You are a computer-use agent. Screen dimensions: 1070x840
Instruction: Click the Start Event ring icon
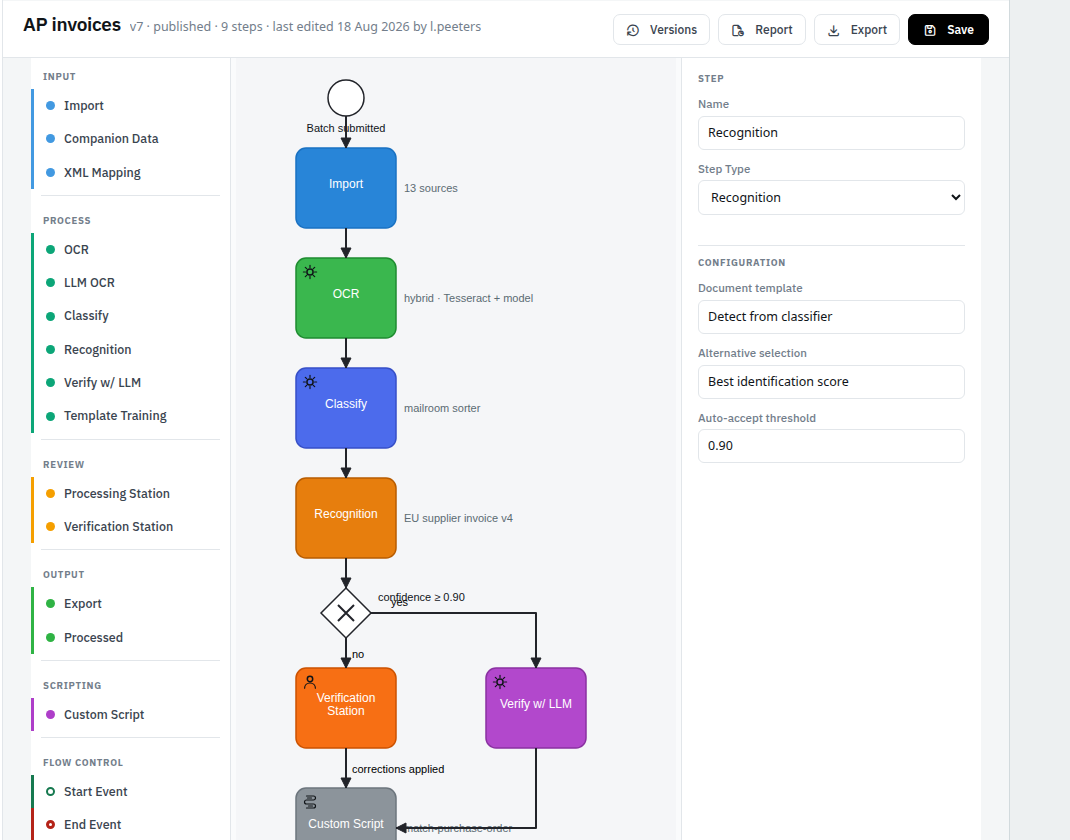[50, 792]
